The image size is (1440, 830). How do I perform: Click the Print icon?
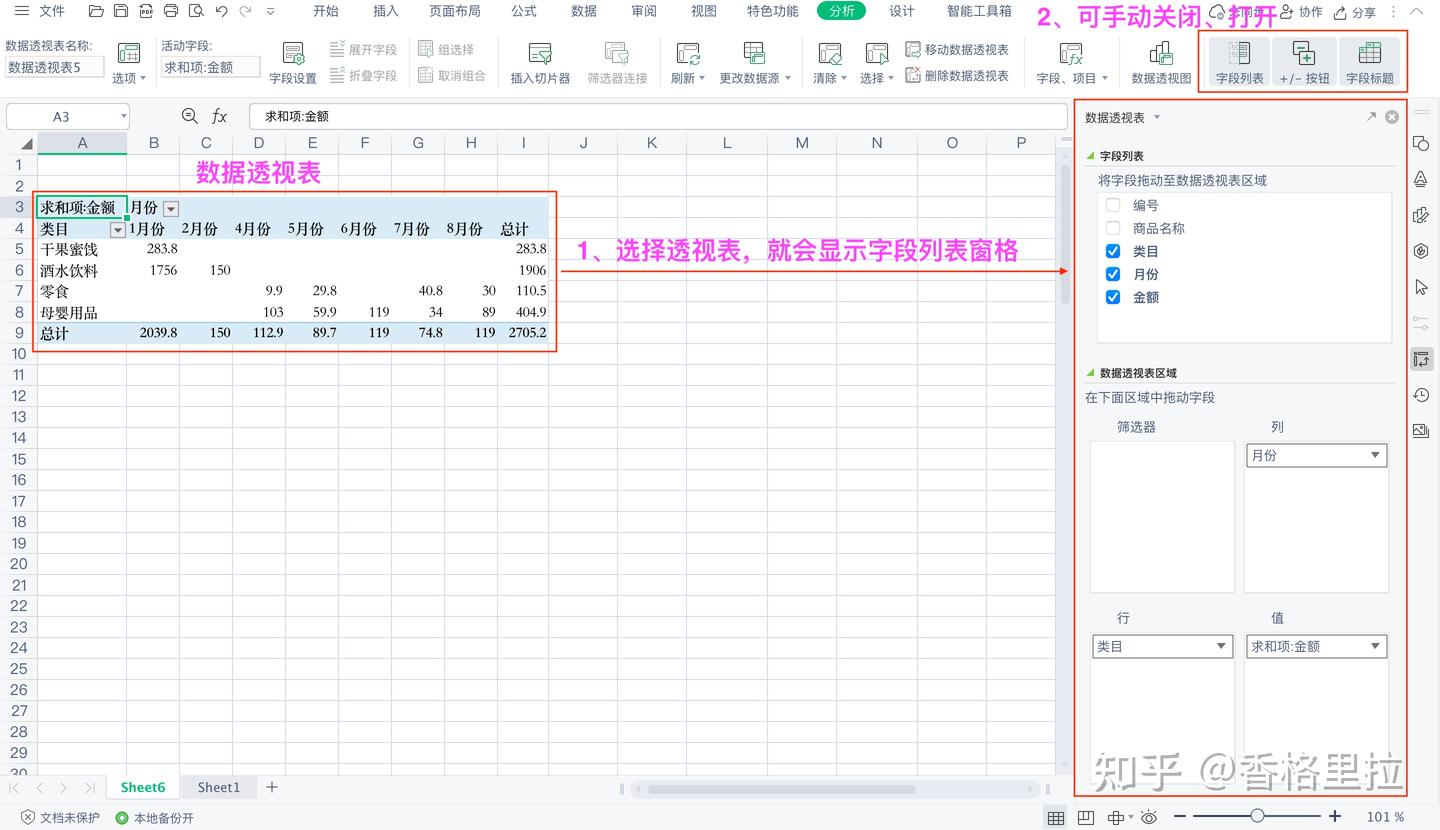pos(171,12)
